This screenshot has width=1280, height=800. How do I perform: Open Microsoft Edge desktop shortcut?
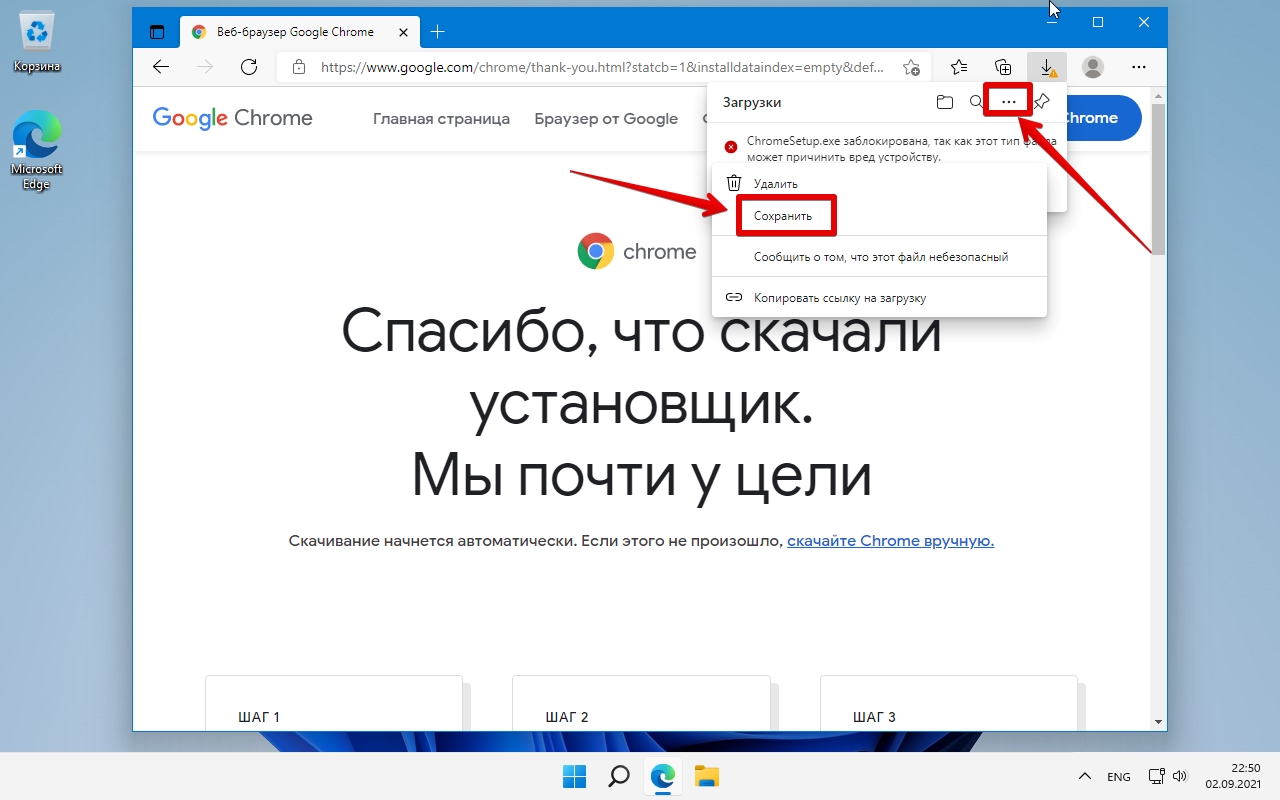pos(37,150)
